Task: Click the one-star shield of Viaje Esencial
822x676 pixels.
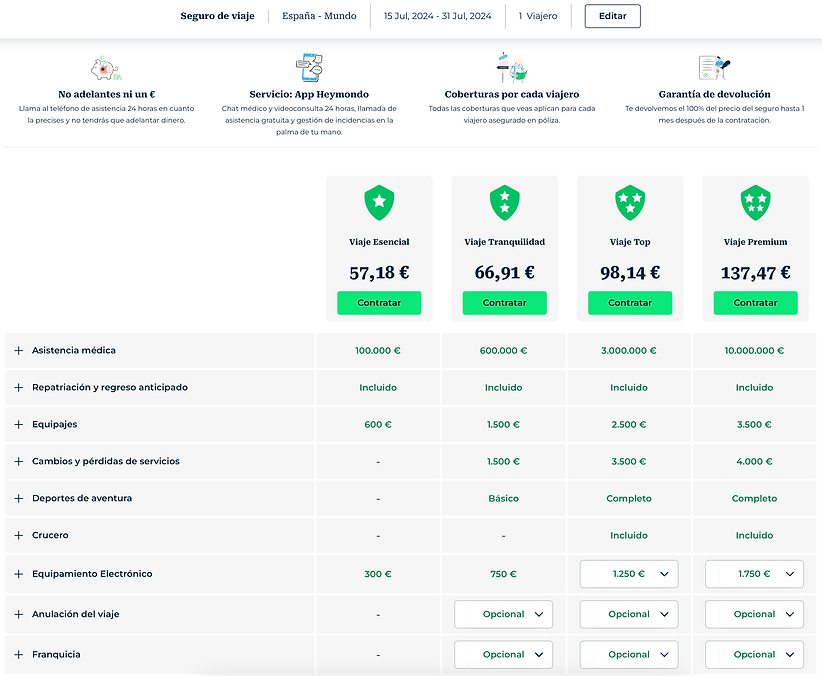Action: click(379, 202)
